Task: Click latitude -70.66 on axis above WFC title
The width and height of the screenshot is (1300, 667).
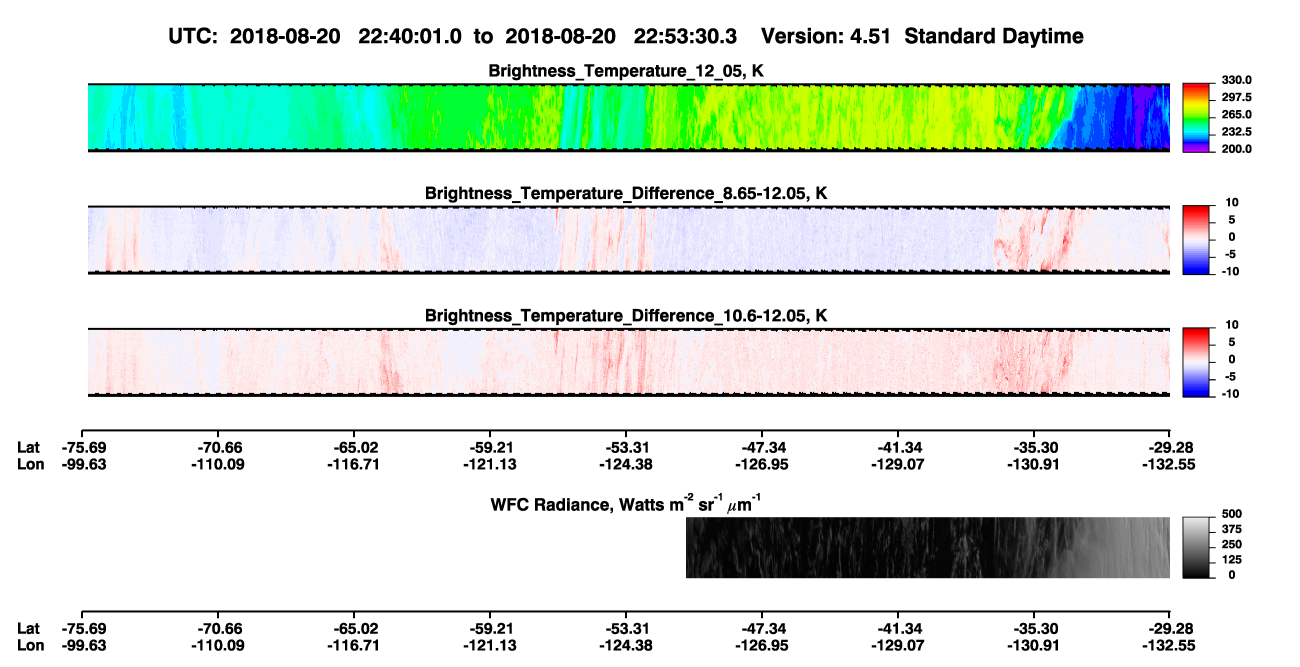Action: 219,447
